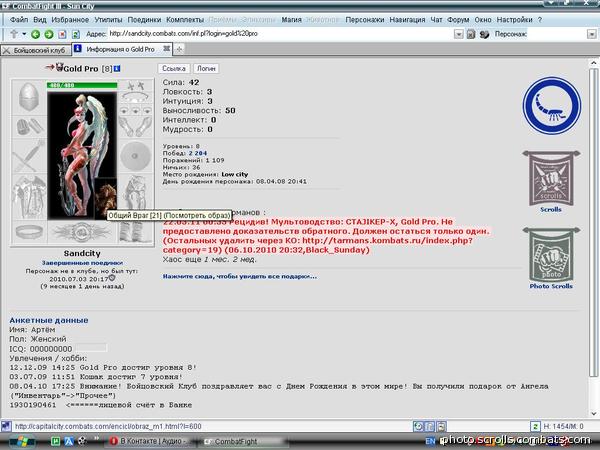Click the clock icon in the status bar
Image resolution: width=600 pixels, height=450 pixels.
(x=418, y=426)
